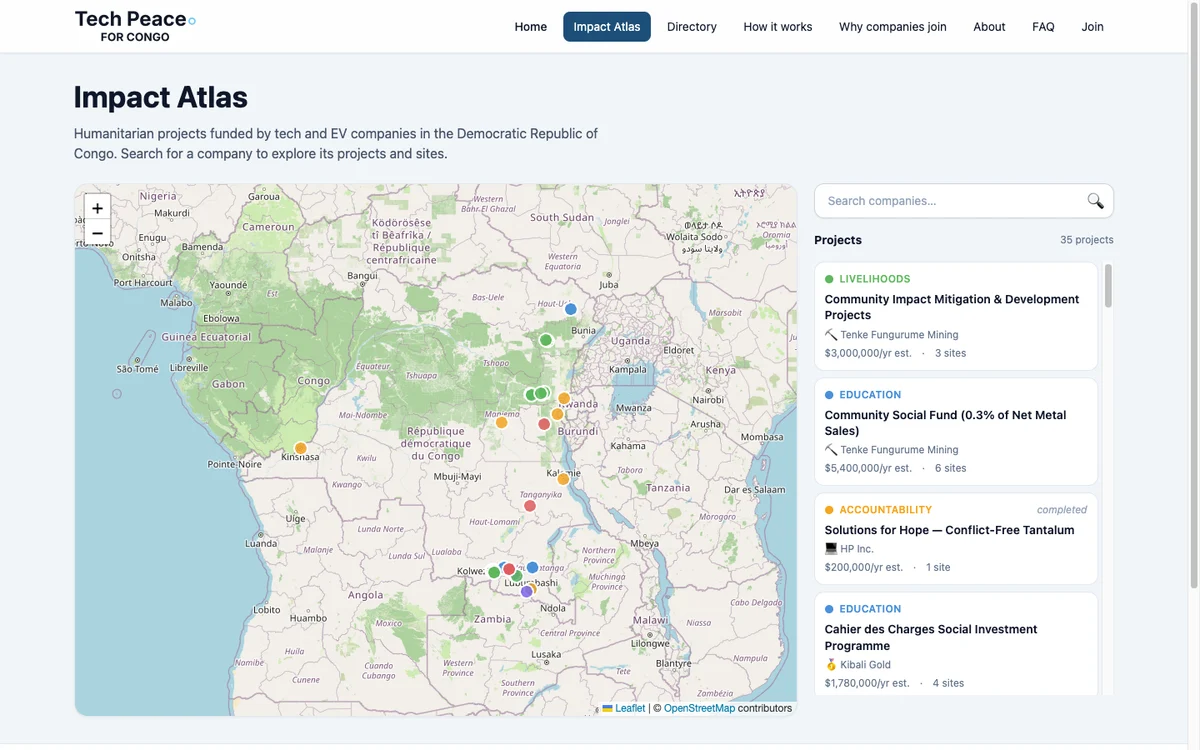Click the laptop icon beside HP Inc.
The height and width of the screenshot is (750, 1200).
coord(831,549)
